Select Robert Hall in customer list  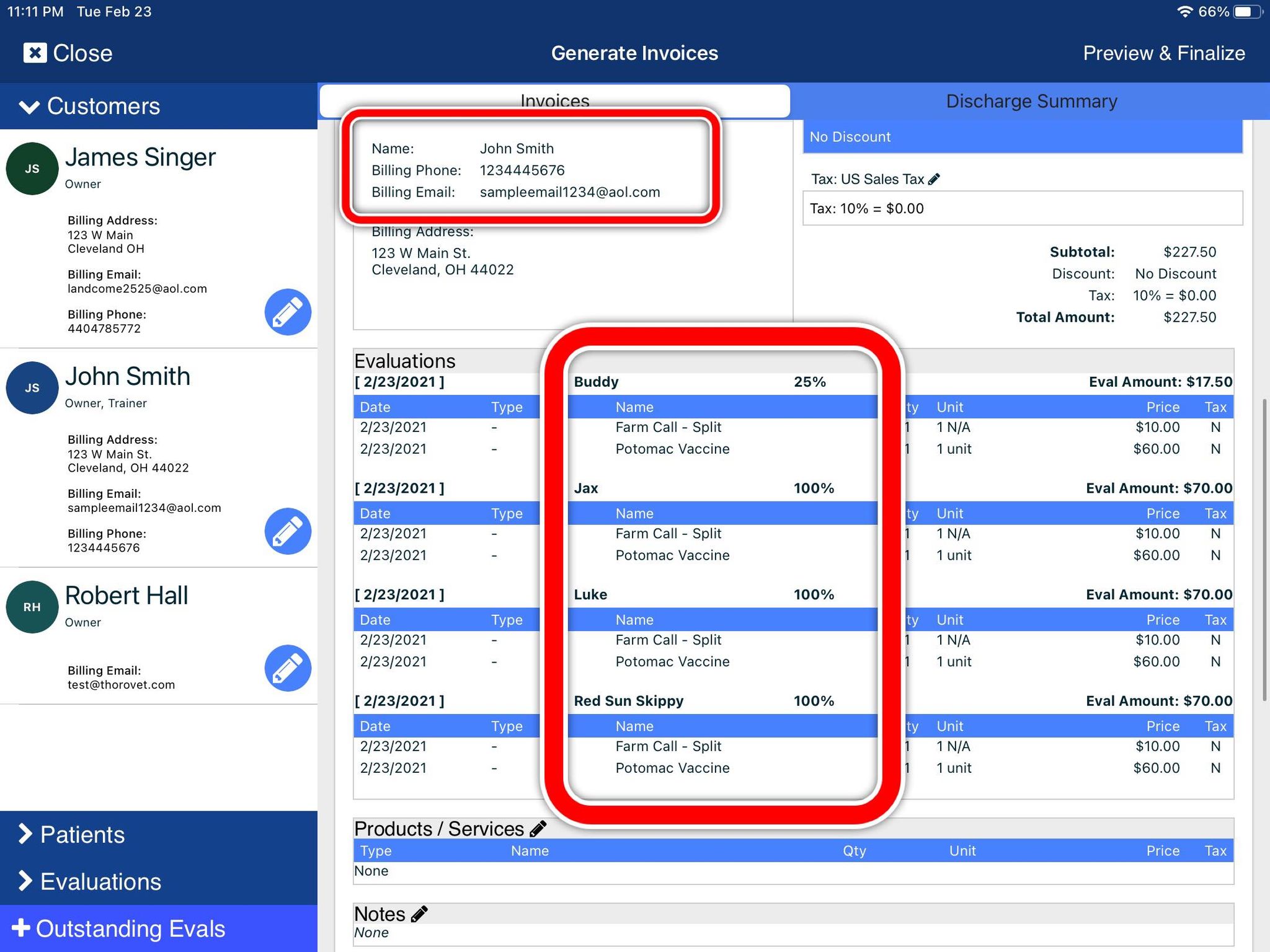[x=127, y=596]
